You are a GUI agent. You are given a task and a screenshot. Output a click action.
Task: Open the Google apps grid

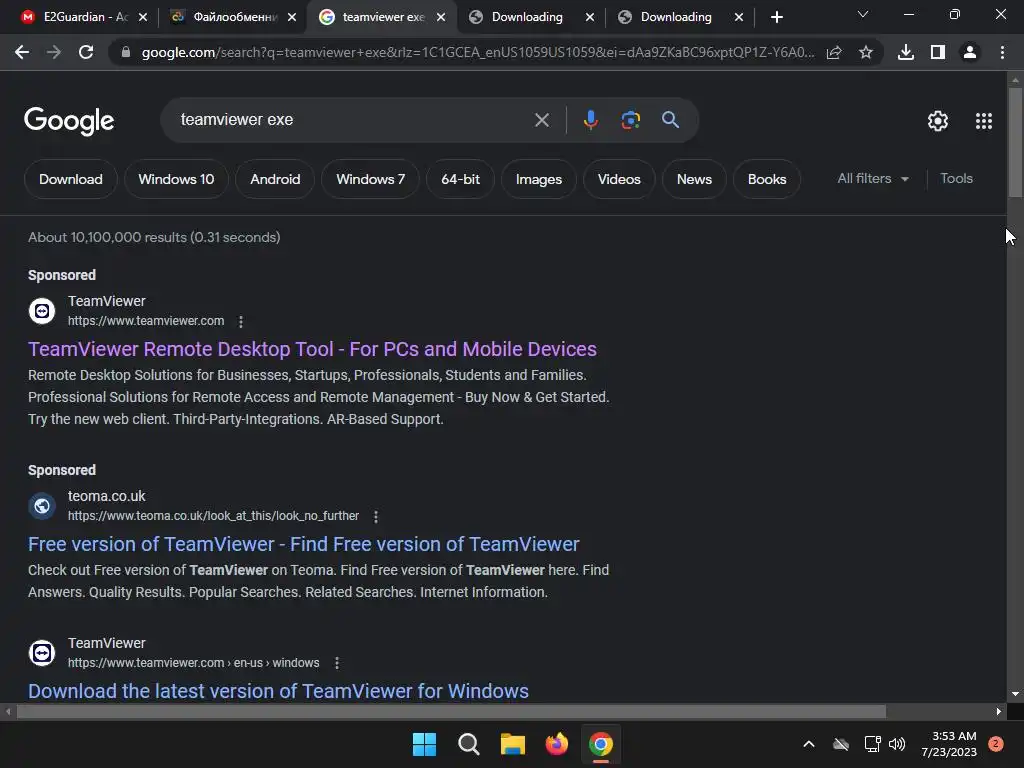point(984,121)
